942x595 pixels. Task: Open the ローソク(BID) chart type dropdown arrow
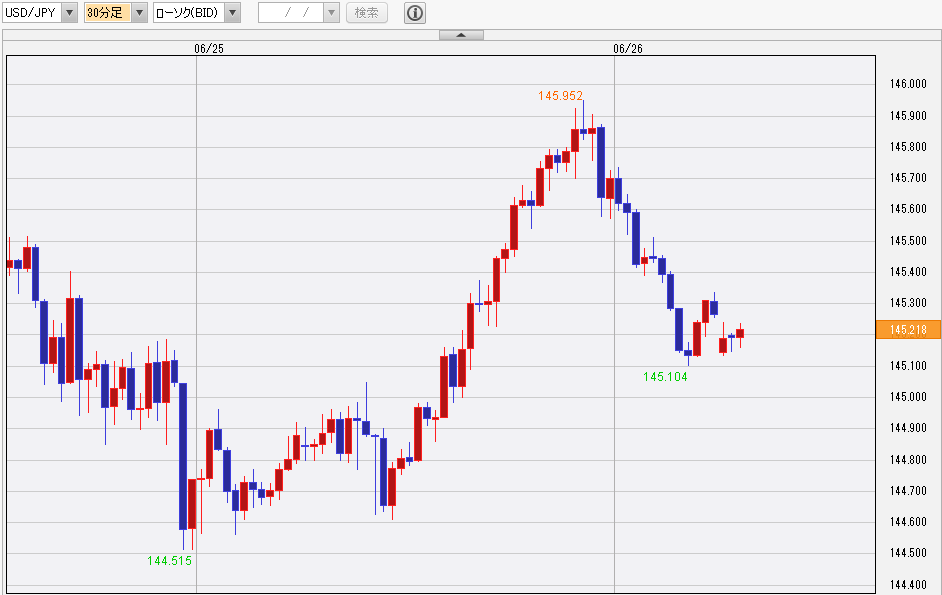[x=232, y=13]
